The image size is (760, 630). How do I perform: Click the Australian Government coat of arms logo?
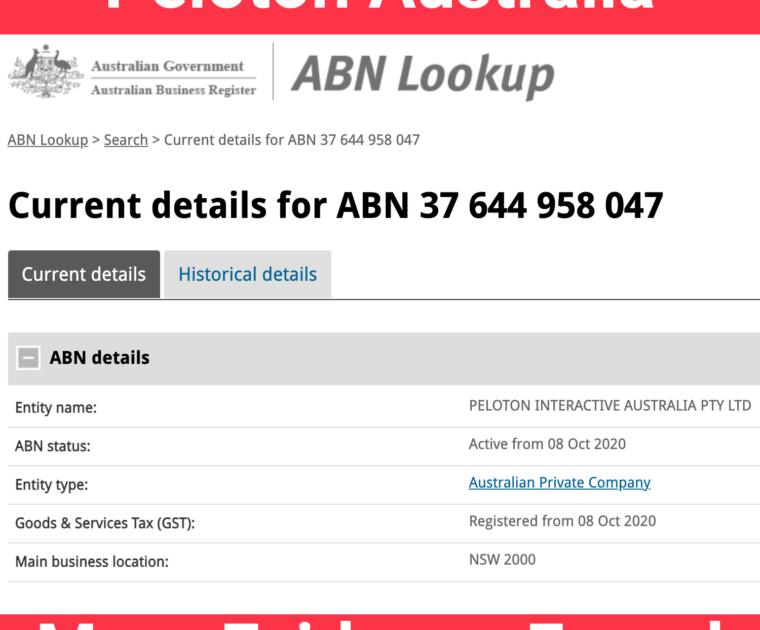click(x=46, y=71)
